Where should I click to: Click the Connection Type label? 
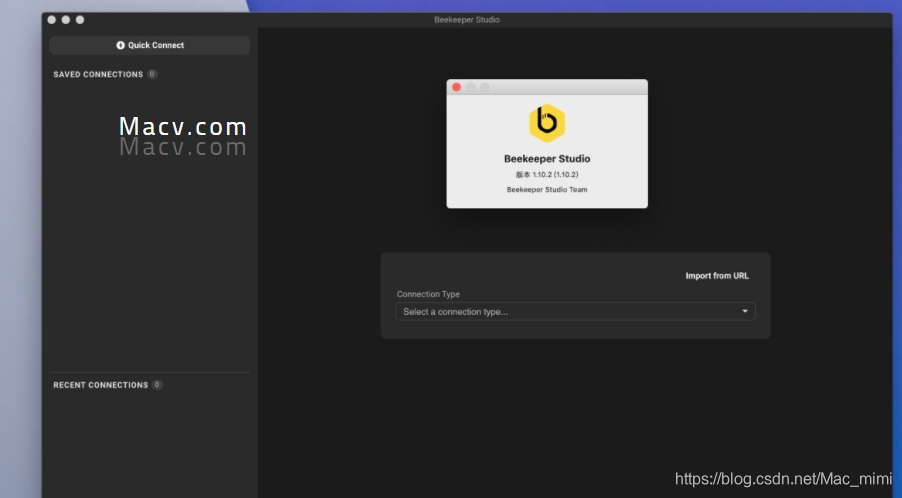[x=428, y=294]
